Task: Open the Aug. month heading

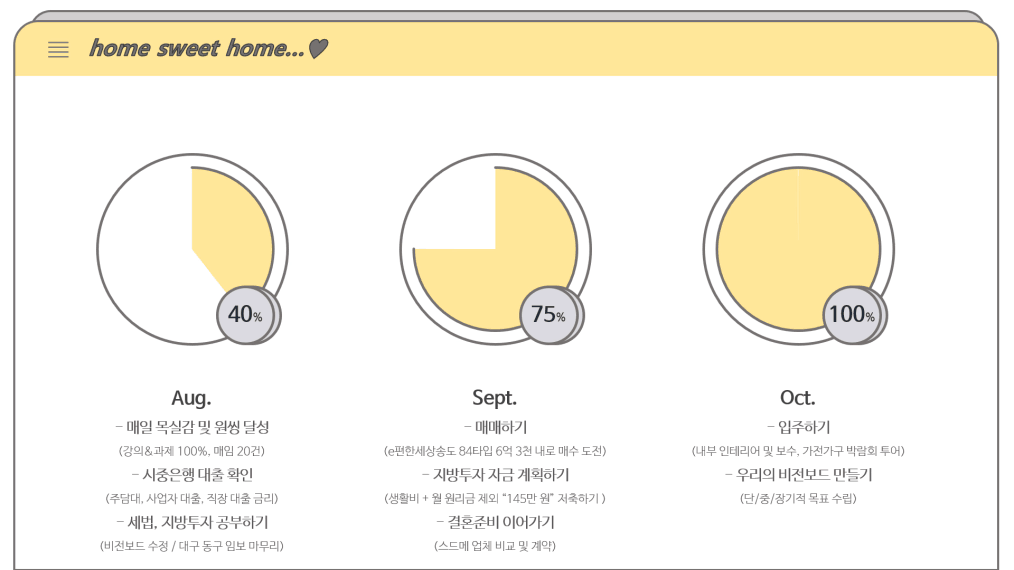Action: [191, 397]
